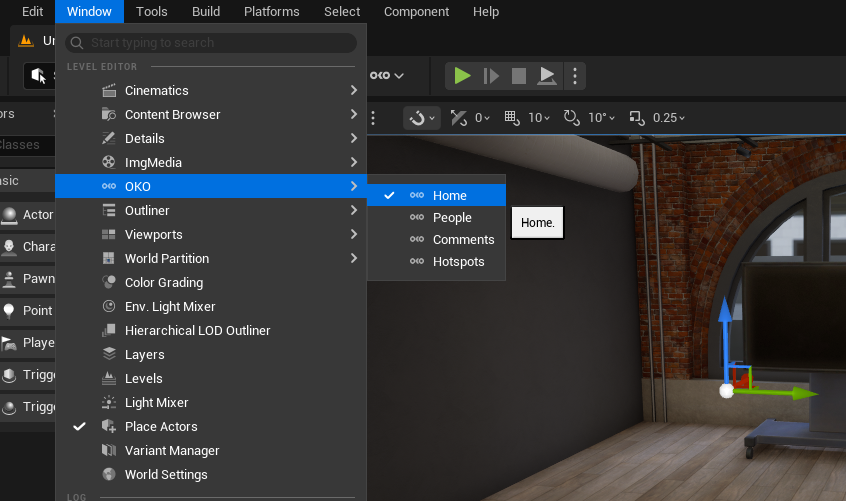
Task: Enable the OKO Comments panel
Action: point(436,239)
